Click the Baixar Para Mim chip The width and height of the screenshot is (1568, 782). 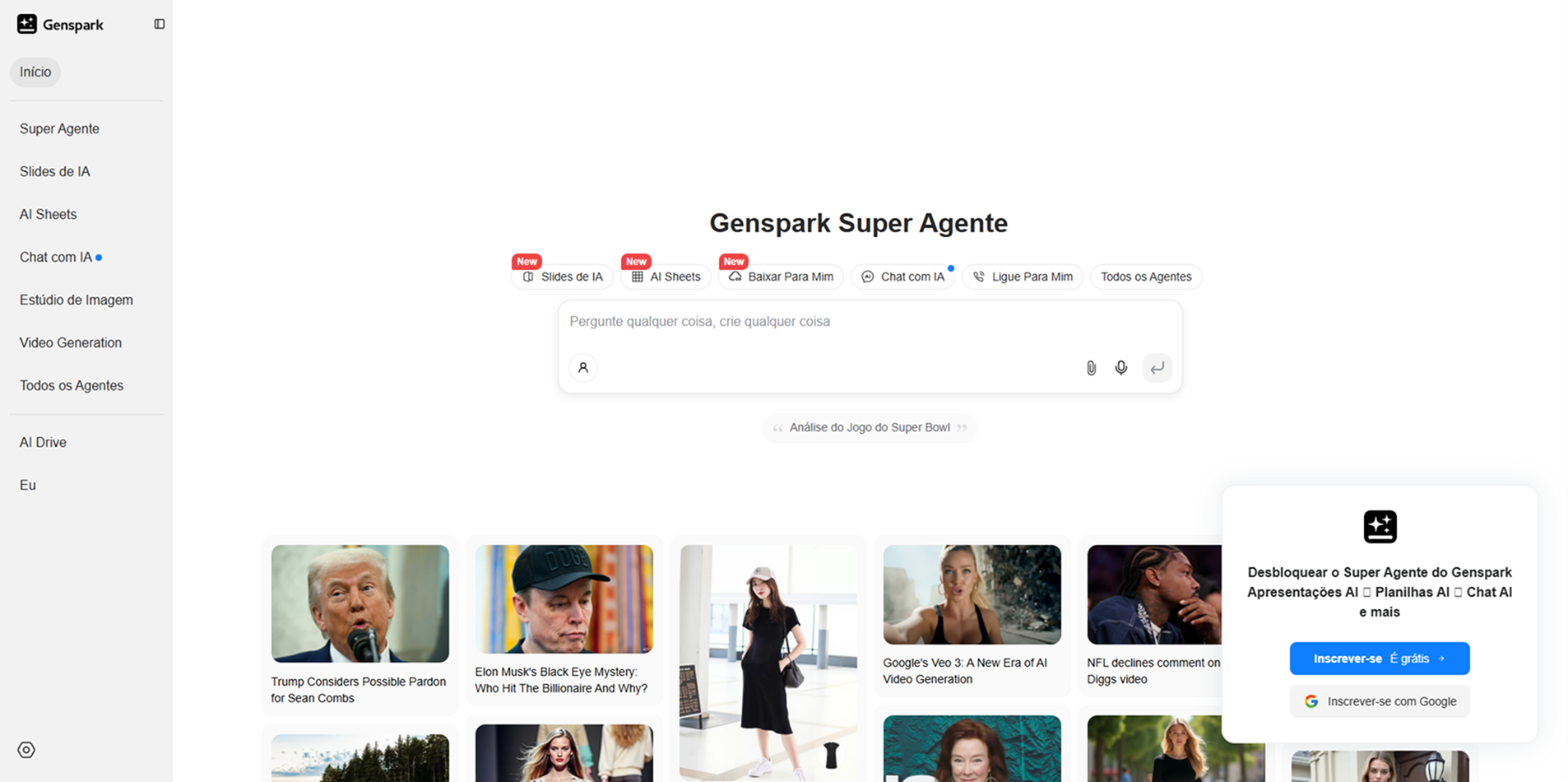click(x=782, y=277)
